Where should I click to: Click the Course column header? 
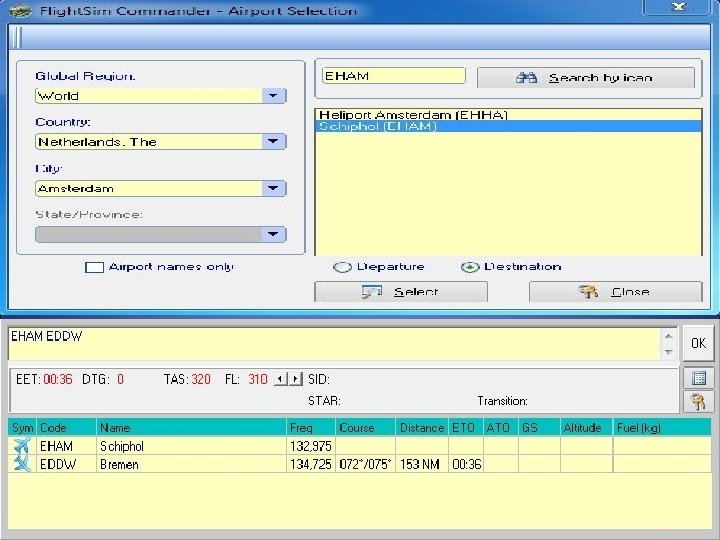[x=366, y=428]
